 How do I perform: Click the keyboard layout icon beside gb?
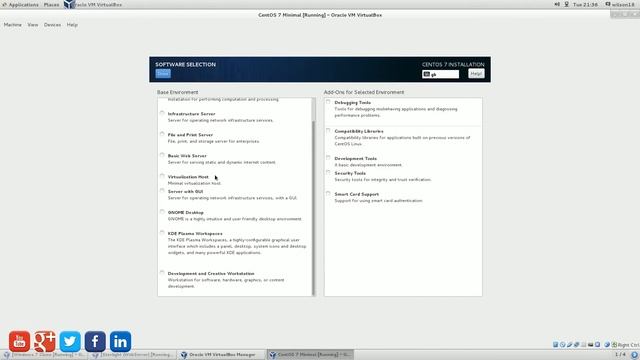tap(427, 74)
